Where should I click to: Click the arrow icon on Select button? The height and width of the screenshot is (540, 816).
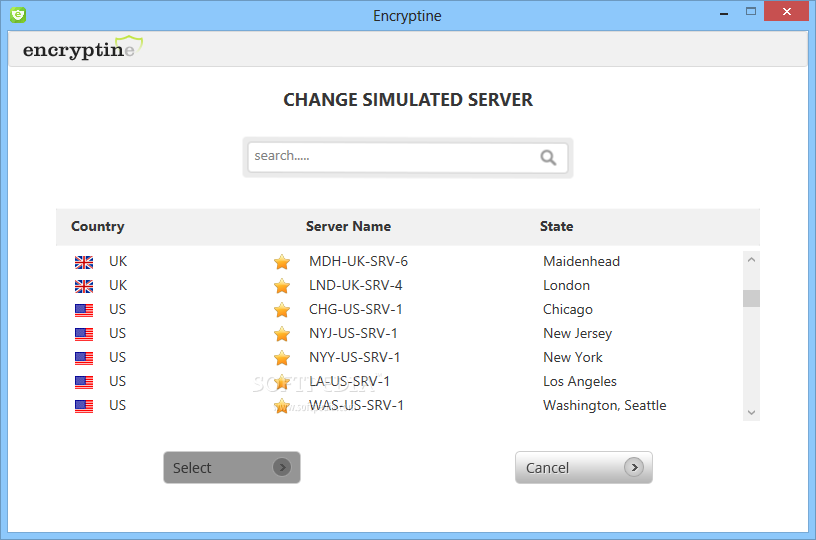282,467
